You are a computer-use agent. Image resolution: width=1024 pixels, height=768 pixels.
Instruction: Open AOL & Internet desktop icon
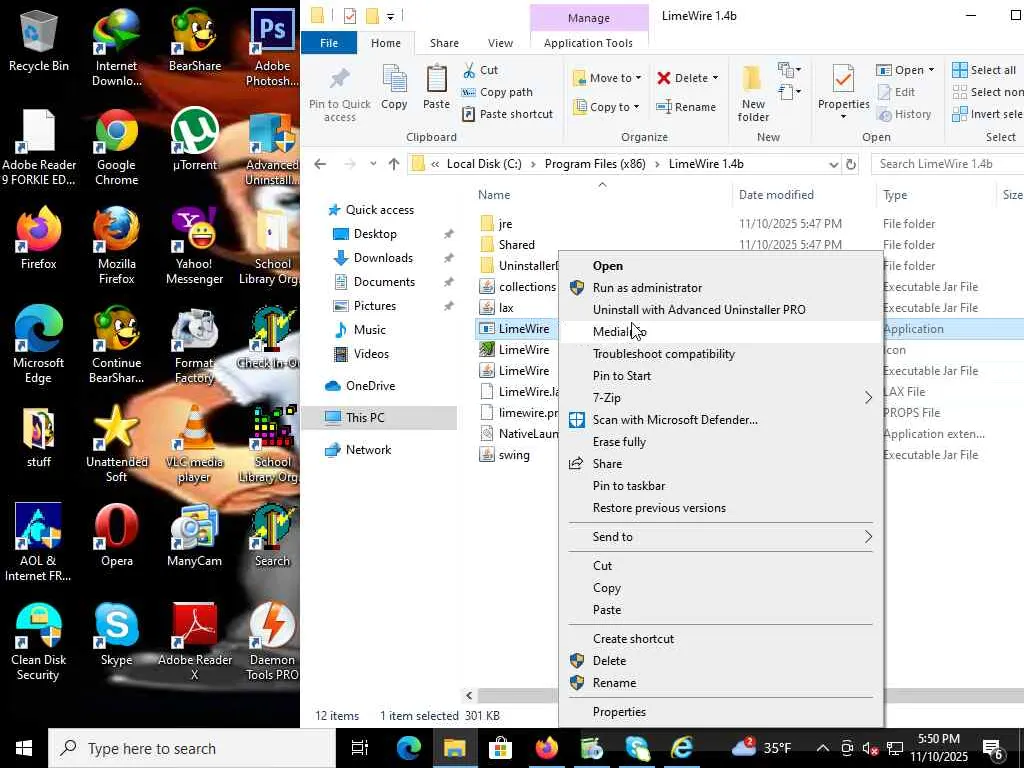(39, 542)
